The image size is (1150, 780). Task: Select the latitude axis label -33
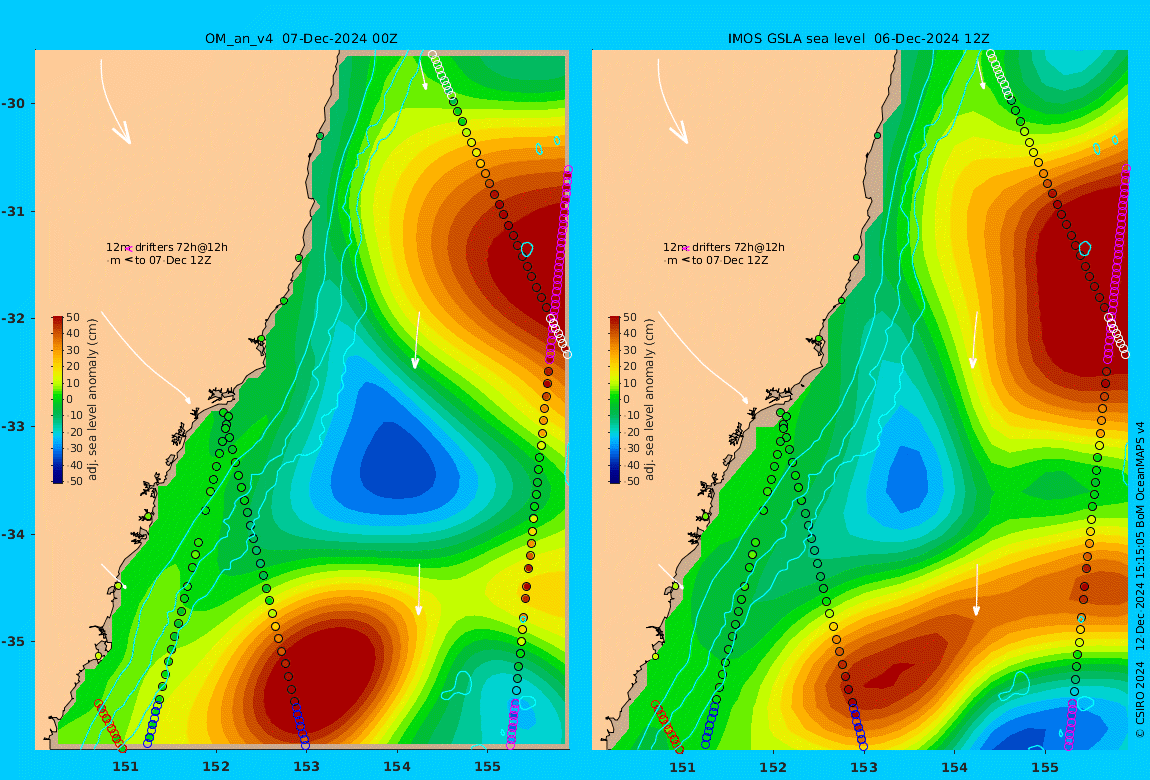click(x=13, y=427)
